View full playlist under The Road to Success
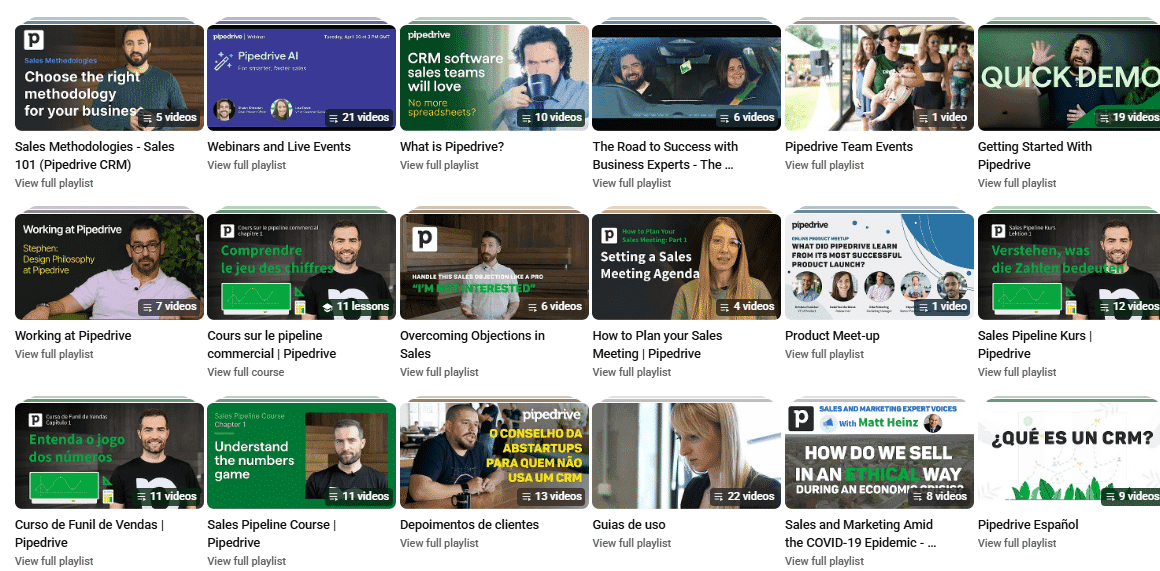Screen dimensions: 1160x571 (x=632, y=183)
